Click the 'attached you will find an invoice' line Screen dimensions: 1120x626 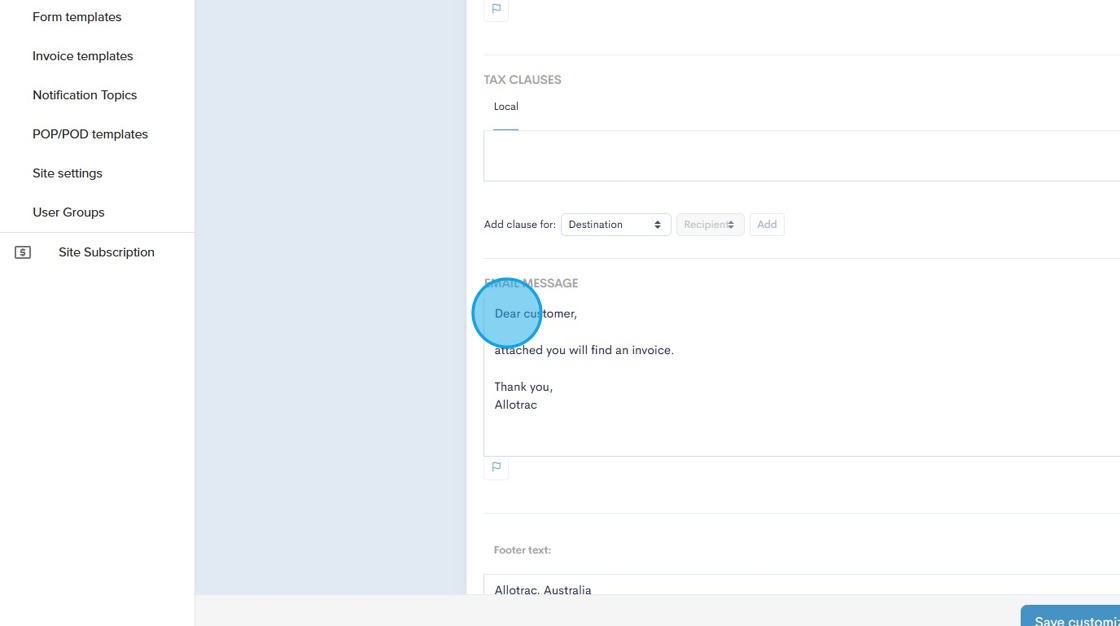click(x=584, y=350)
